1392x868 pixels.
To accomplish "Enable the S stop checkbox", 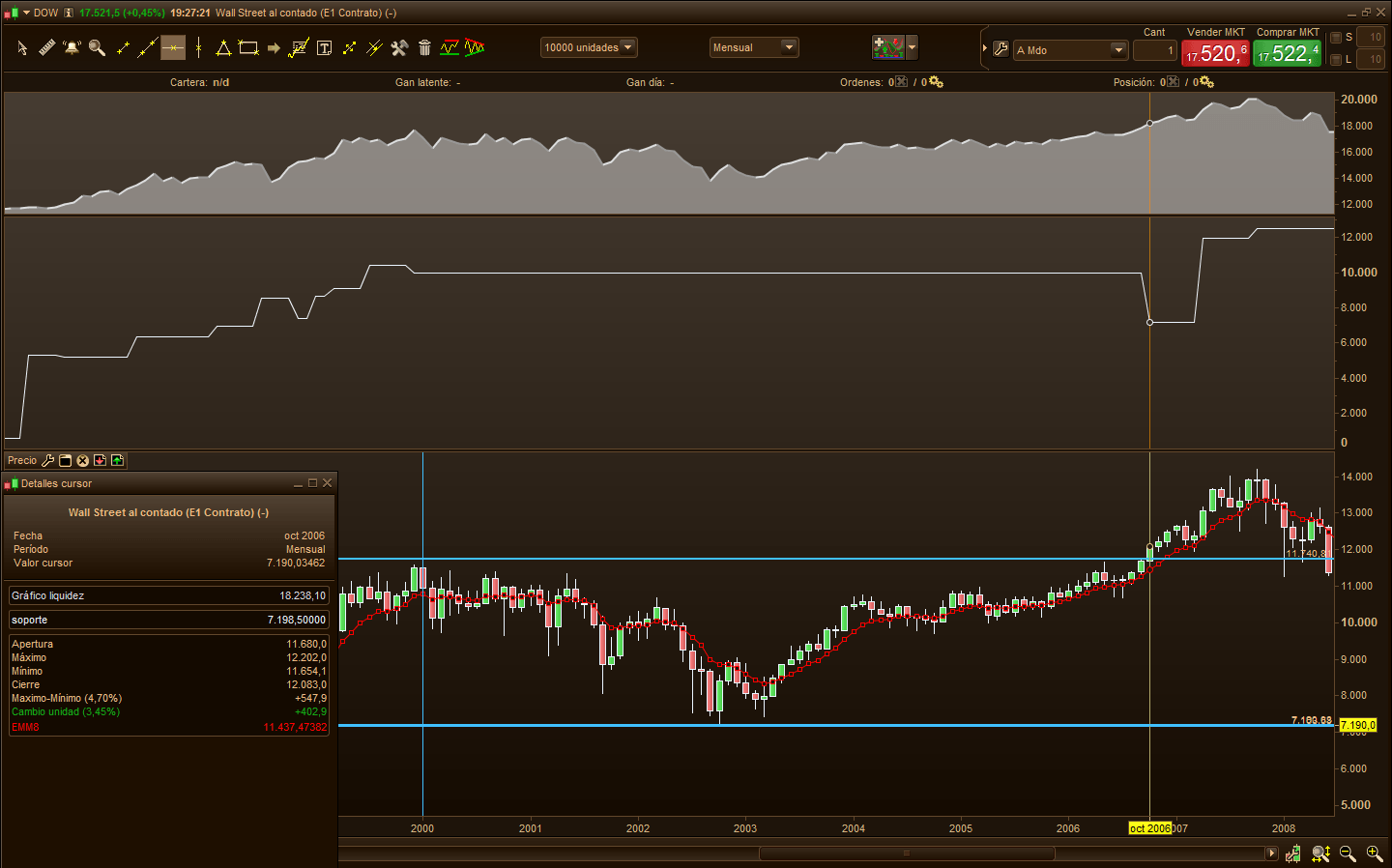I will (x=1336, y=38).
